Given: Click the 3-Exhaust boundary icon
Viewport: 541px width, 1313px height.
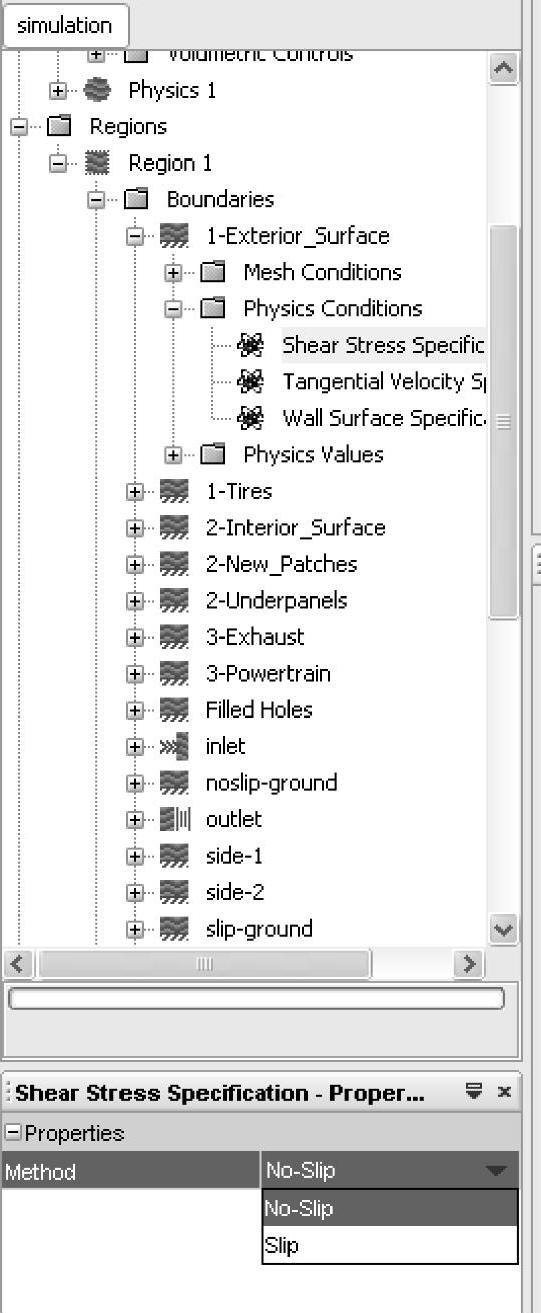Looking at the screenshot, I should pos(174,637).
